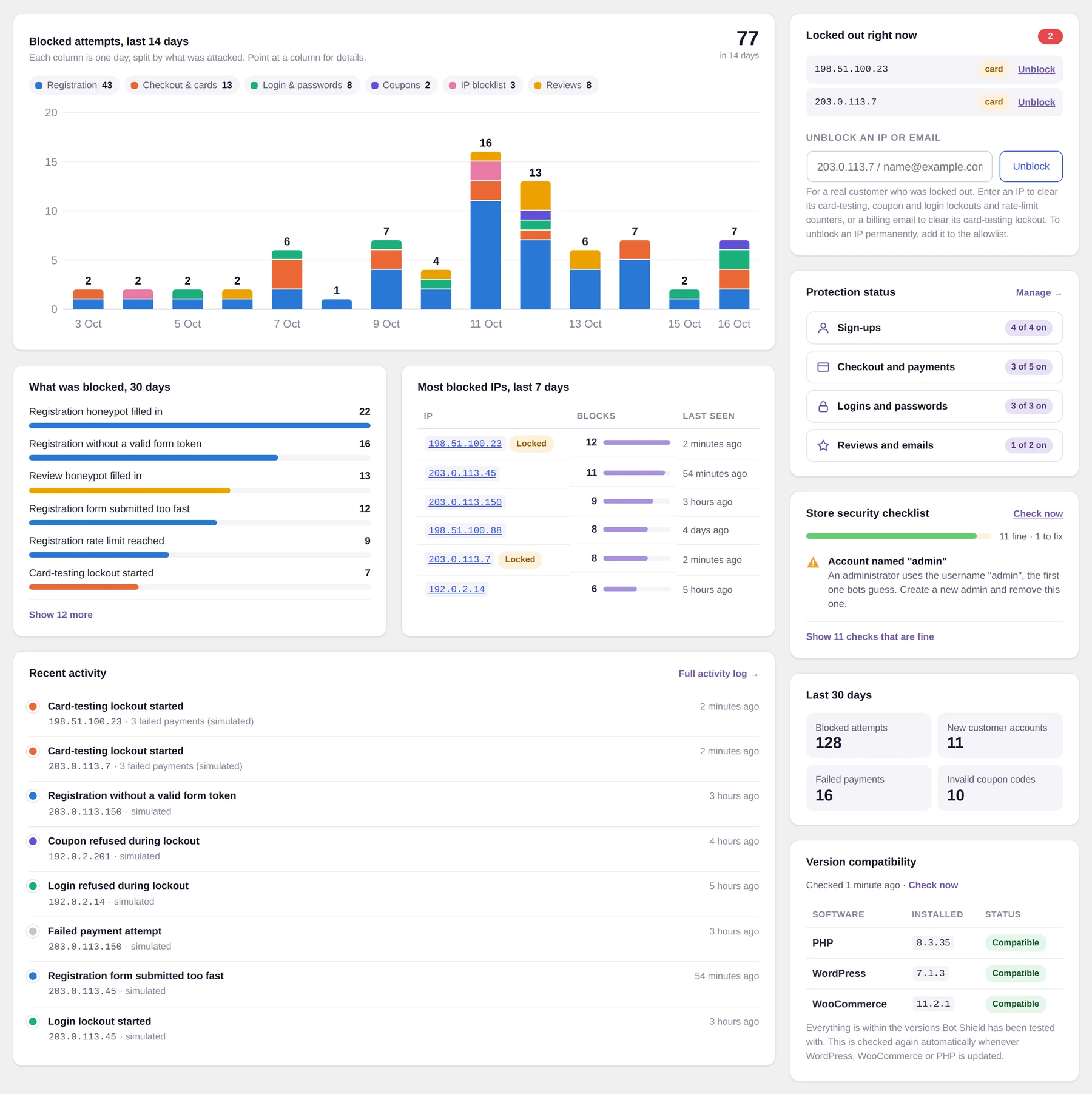Screen dimensions: 1092x1094
Task: Click the outlined Unblock button
Action: 1031,166
